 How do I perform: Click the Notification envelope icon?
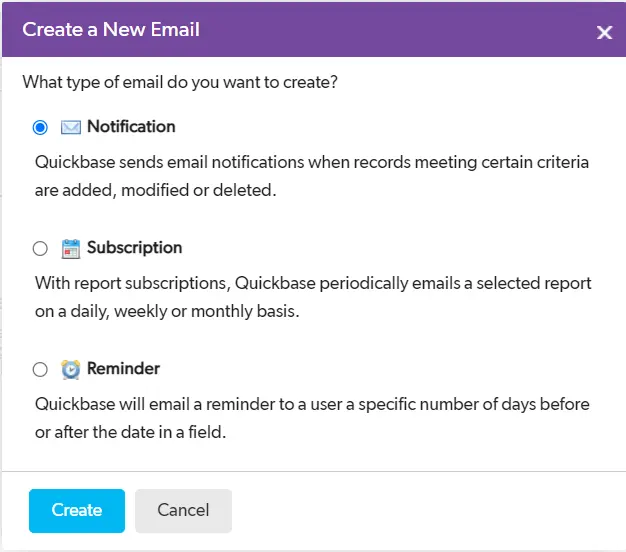(x=71, y=127)
